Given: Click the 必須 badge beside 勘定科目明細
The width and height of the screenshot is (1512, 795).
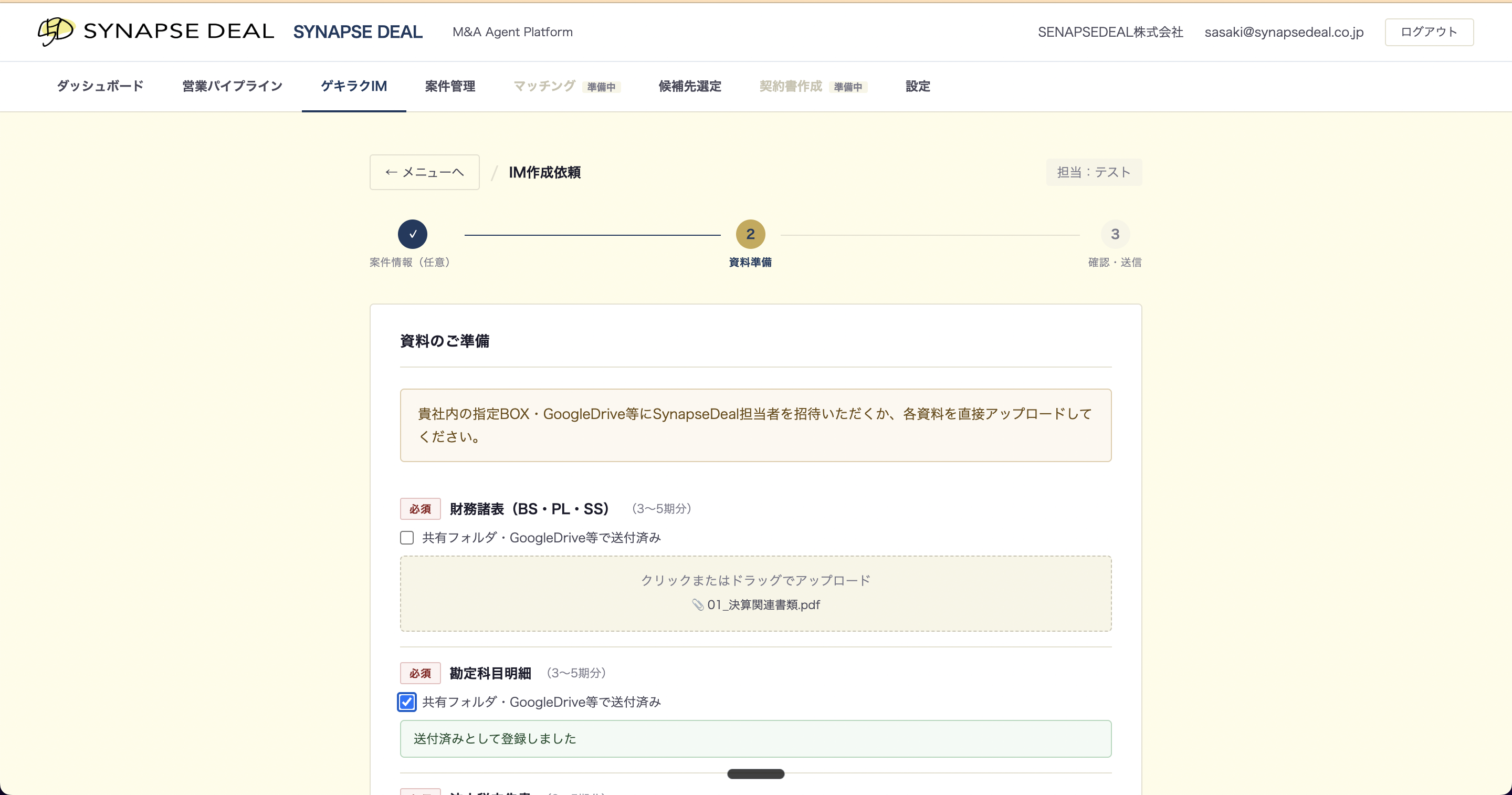Looking at the screenshot, I should (x=419, y=673).
